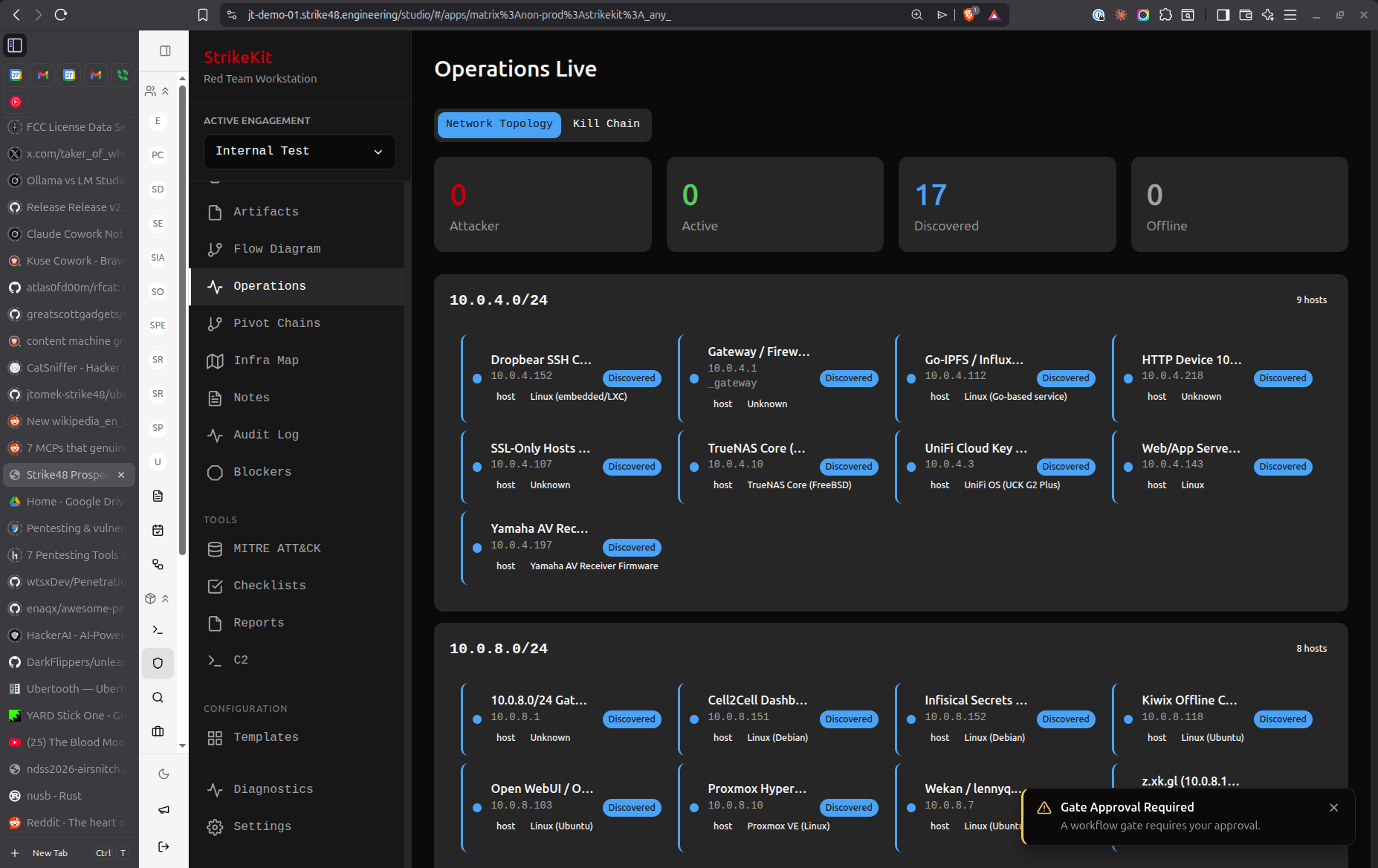Select the UniFi Cloud Key host card
The width and height of the screenshot is (1378, 868).
coord(997,467)
